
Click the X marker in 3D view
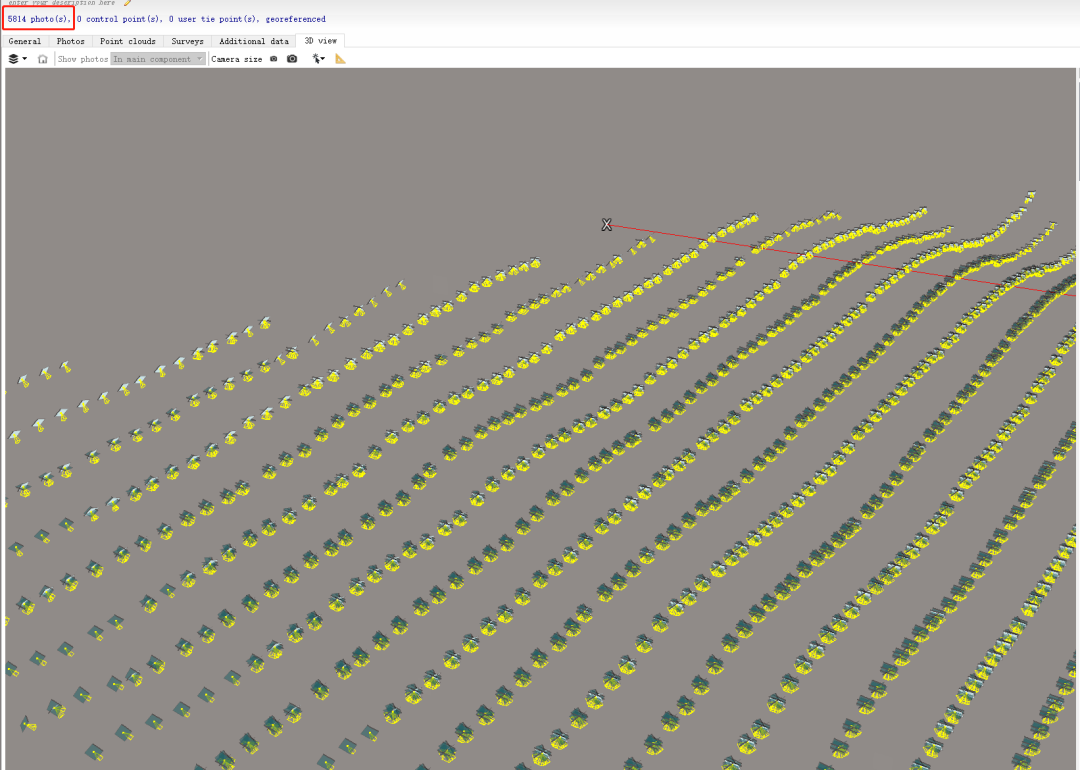(606, 225)
